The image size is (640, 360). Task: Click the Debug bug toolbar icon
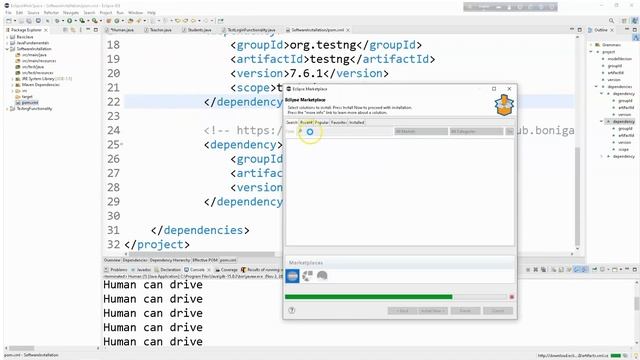tap(57, 20)
